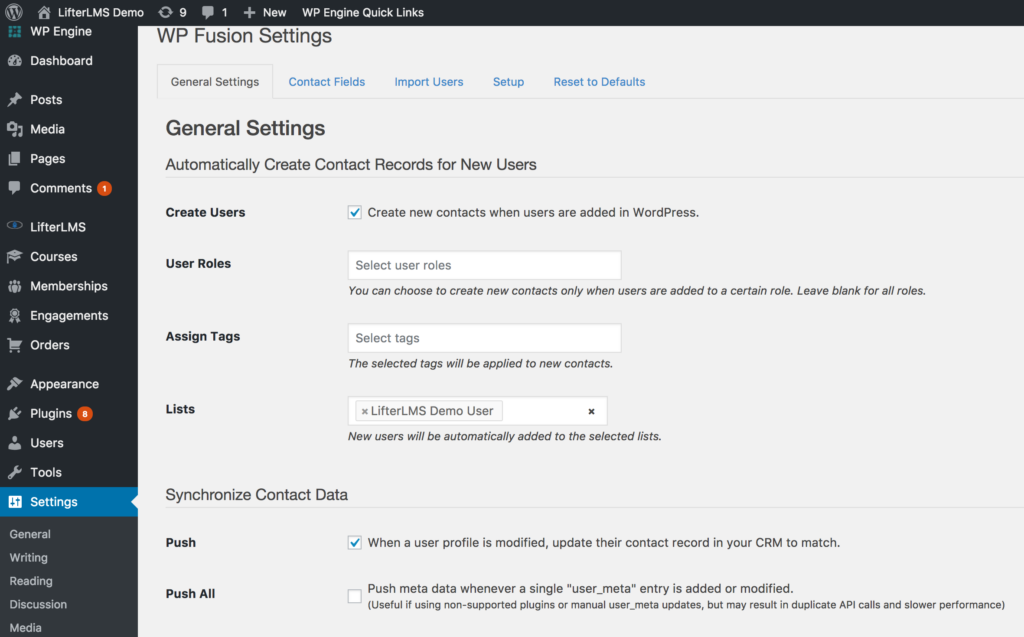
Task: Go to Media settings submenu
Action: (25, 628)
